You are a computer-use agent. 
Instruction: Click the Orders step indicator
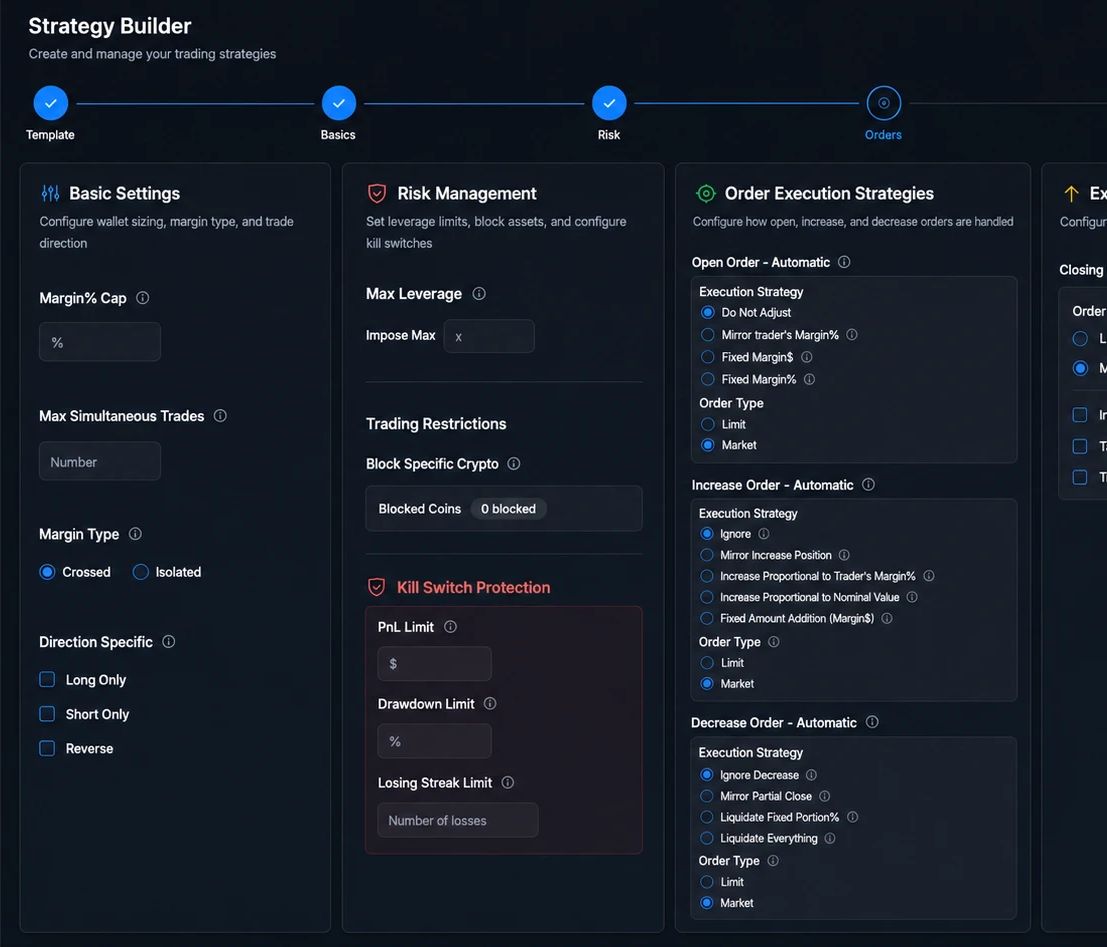point(883,104)
